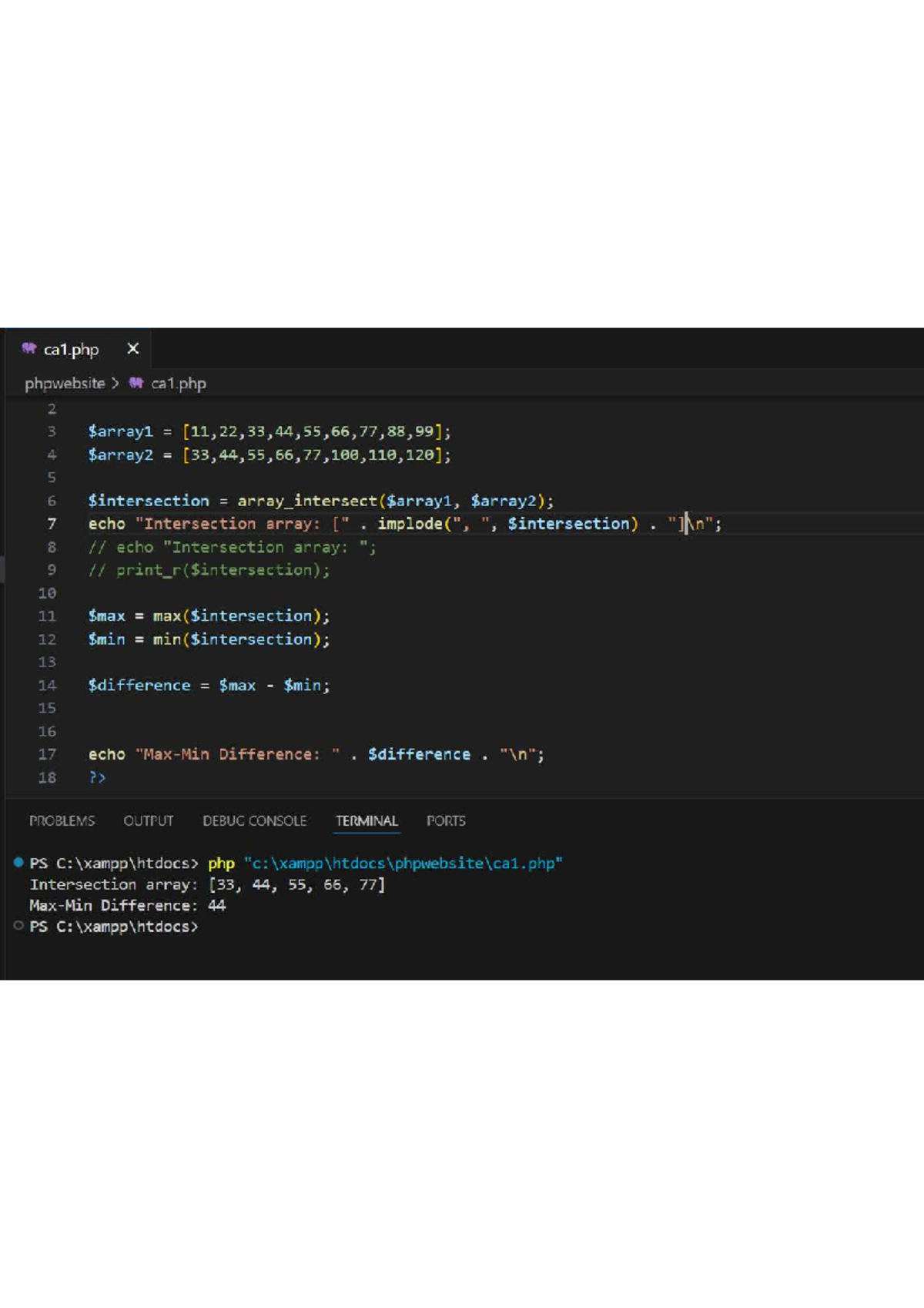Expand the breadcrumb chevron after phpwebsite
924x1308 pixels.
[115, 383]
